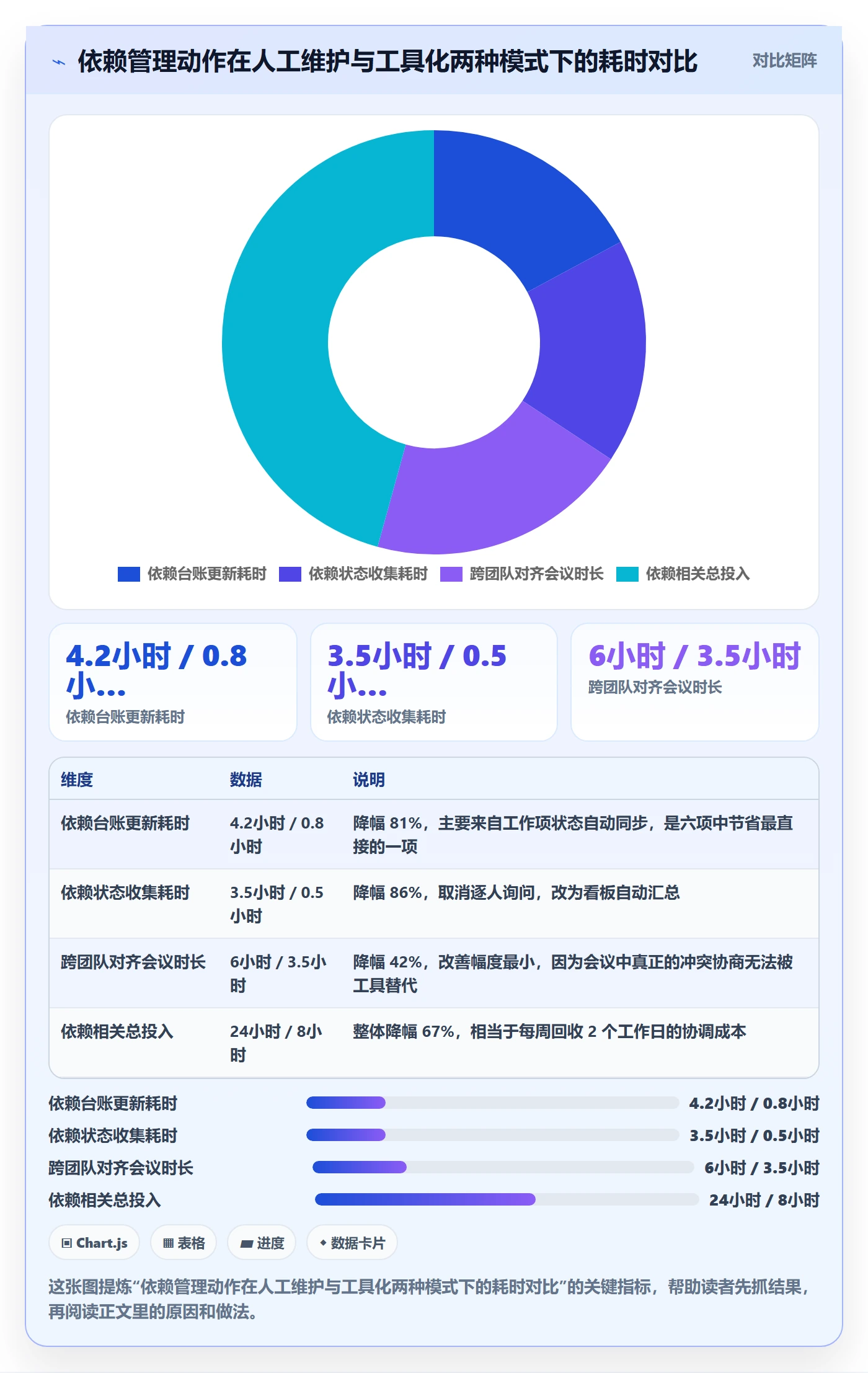Click the 依赖相关总投入 legend label text
The height and width of the screenshot is (1373, 868).
tap(697, 574)
